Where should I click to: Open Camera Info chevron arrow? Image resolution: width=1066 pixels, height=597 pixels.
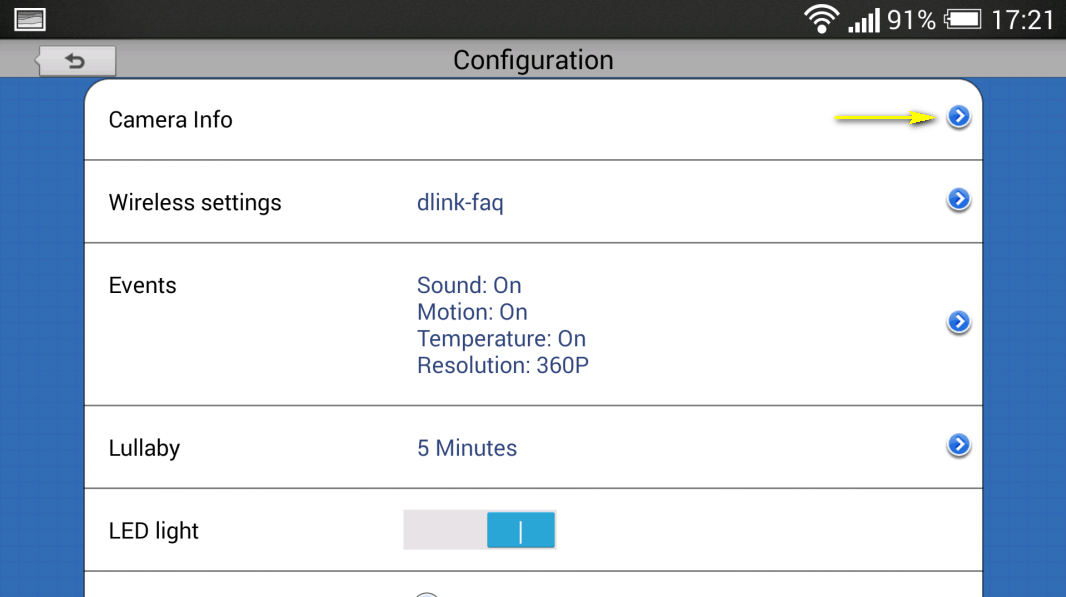point(959,117)
